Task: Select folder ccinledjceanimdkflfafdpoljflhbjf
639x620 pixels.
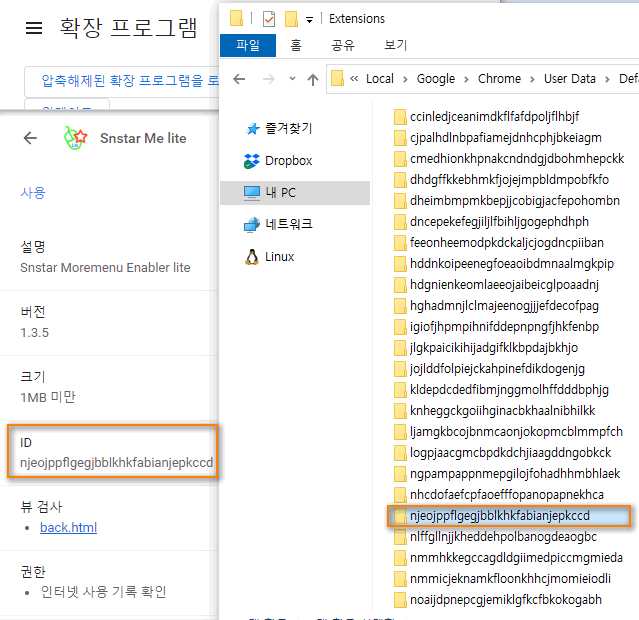Action: [x=487, y=117]
